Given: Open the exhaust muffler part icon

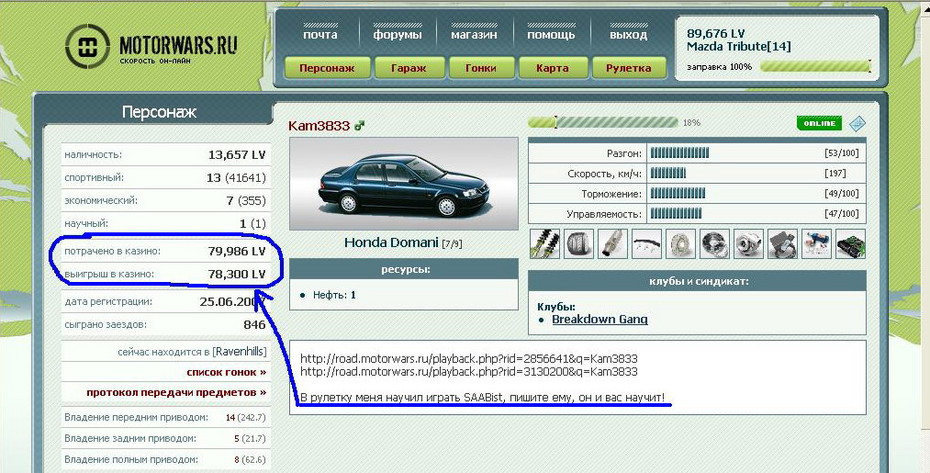Looking at the screenshot, I should [x=613, y=243].
